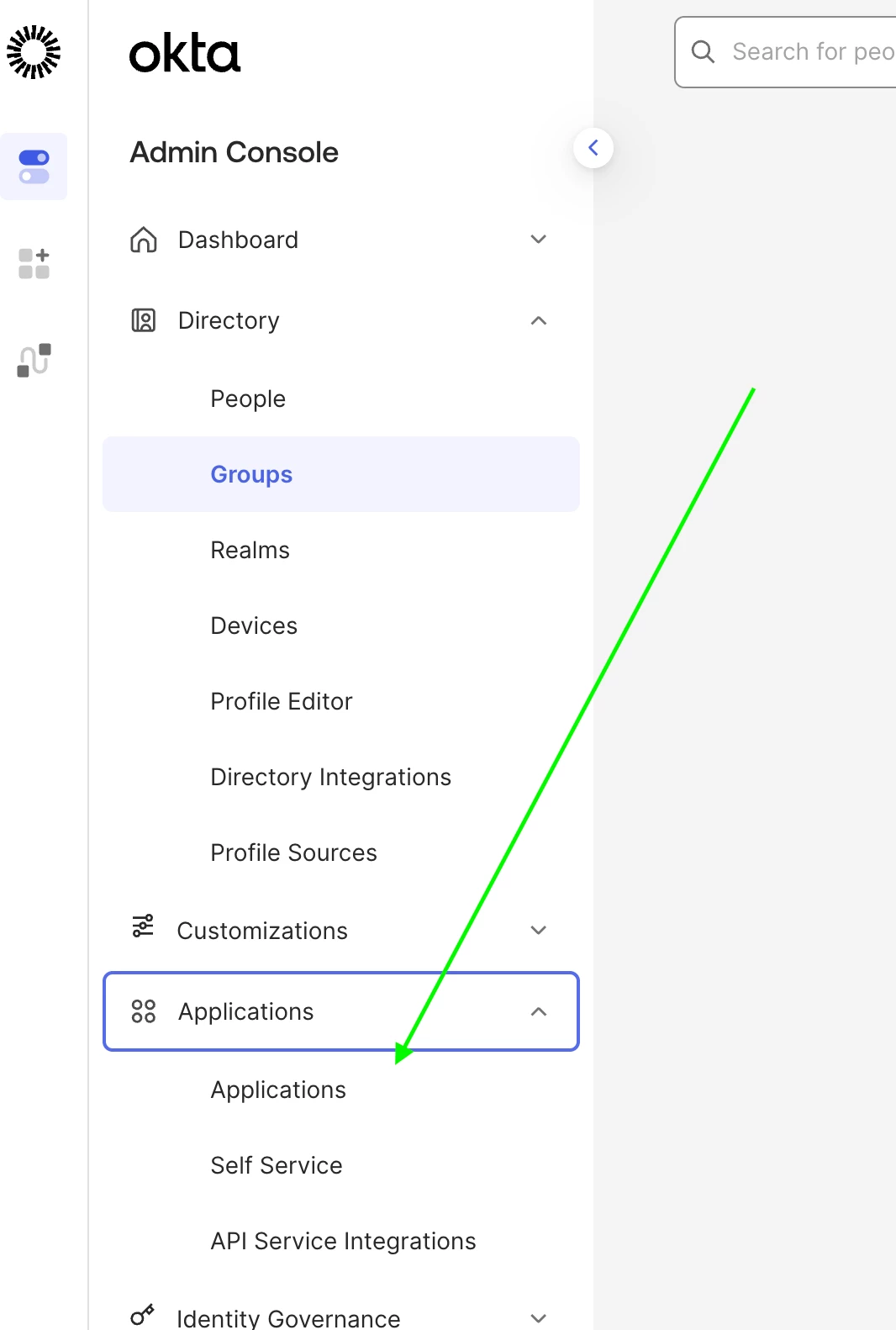Screen dimensions: 896x1330
Task: Click the Okta sunburst logo icon
Action: point(34,52)
